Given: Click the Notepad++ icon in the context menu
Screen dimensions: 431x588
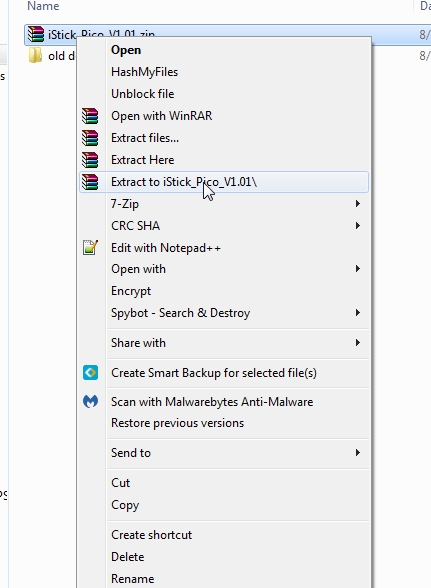Looking at the screenshot, I should coord(90,248).
